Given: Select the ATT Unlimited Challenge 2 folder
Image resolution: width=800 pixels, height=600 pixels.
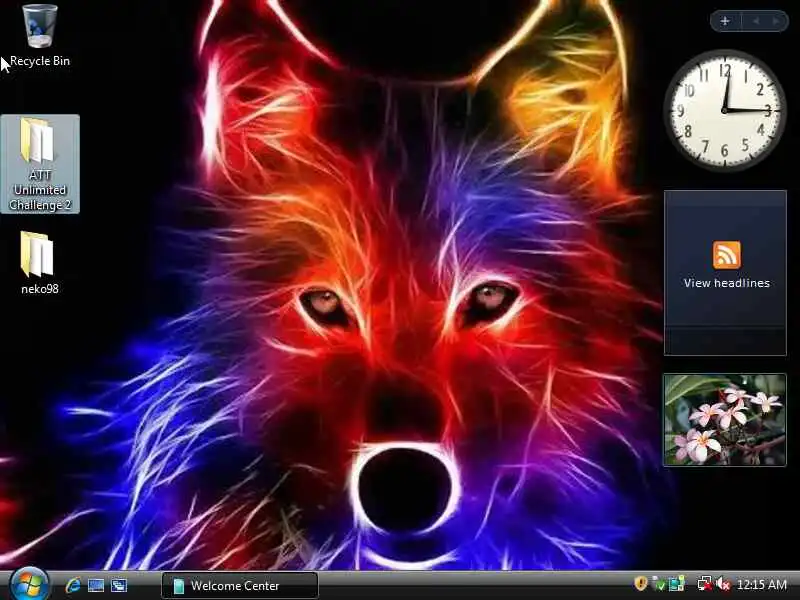Looking at the screenshot, I should (40, 164).
